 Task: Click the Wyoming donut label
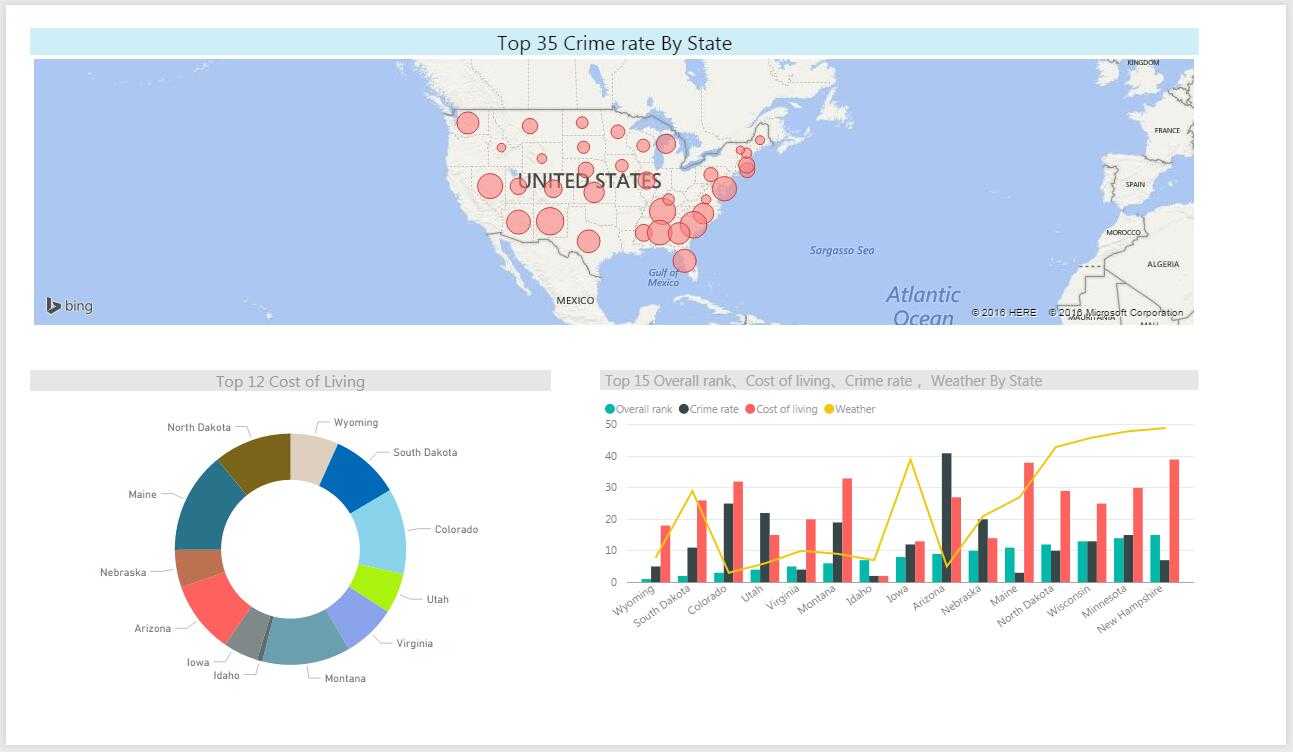coord(356,423)
